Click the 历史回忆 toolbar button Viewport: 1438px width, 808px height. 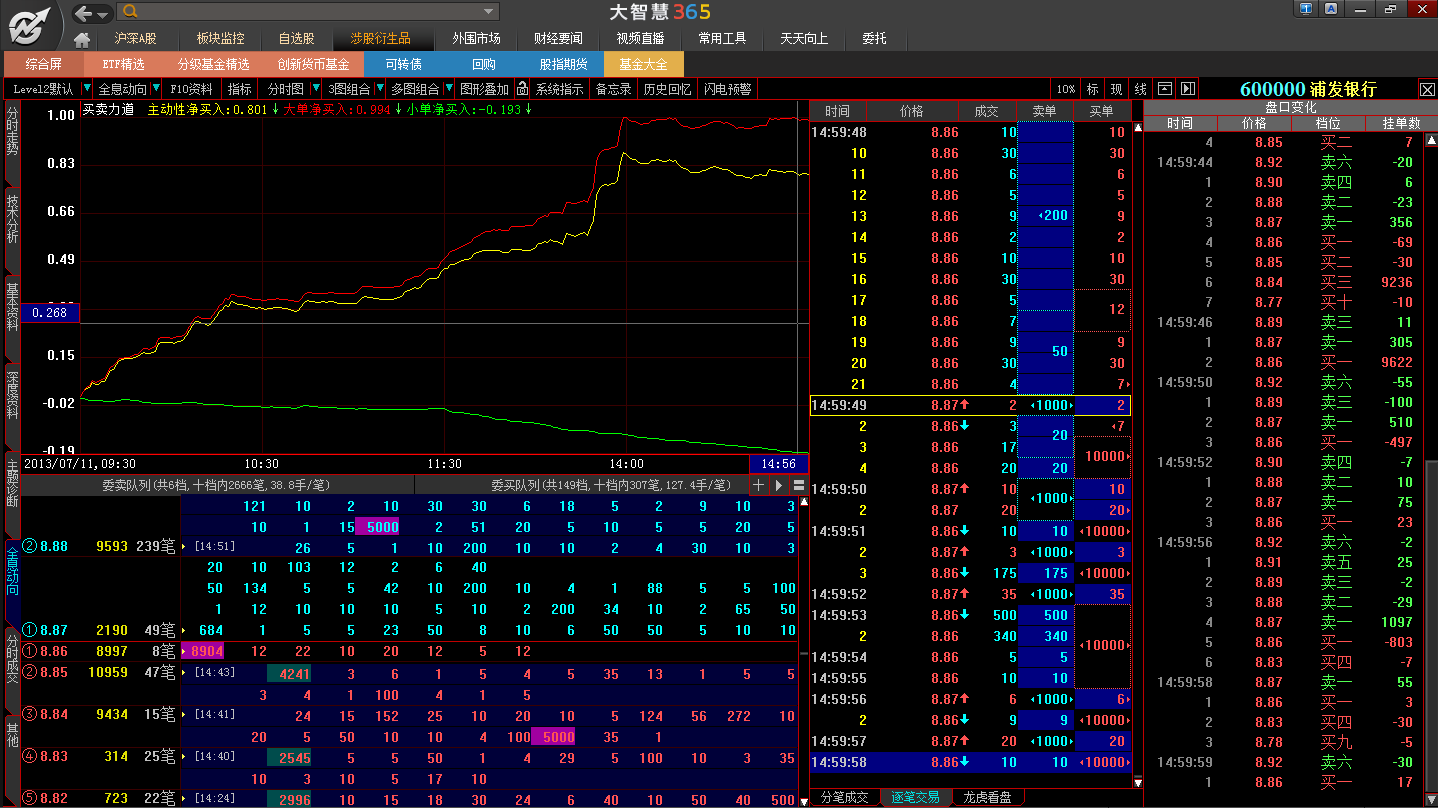[667, 89]
